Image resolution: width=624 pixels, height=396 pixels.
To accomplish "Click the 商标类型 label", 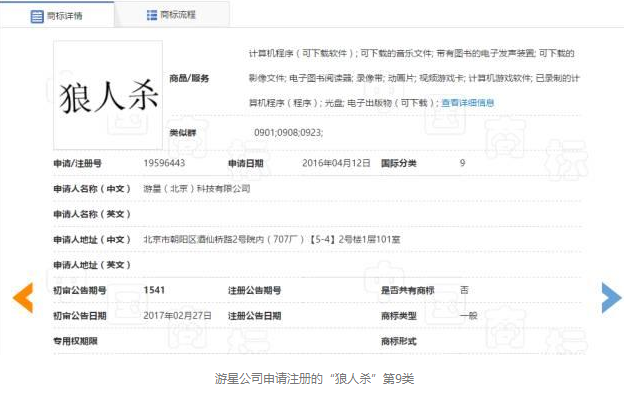I will pyautogui.click(x=399, y=316).
